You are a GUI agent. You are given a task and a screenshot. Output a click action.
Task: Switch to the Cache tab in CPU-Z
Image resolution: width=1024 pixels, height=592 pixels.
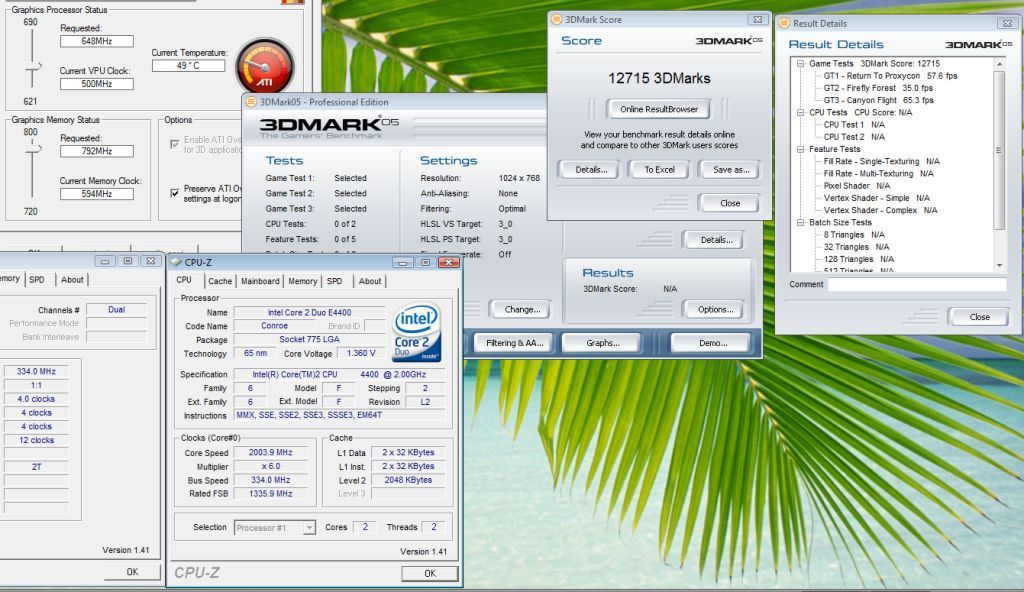[x=220, y=281]
